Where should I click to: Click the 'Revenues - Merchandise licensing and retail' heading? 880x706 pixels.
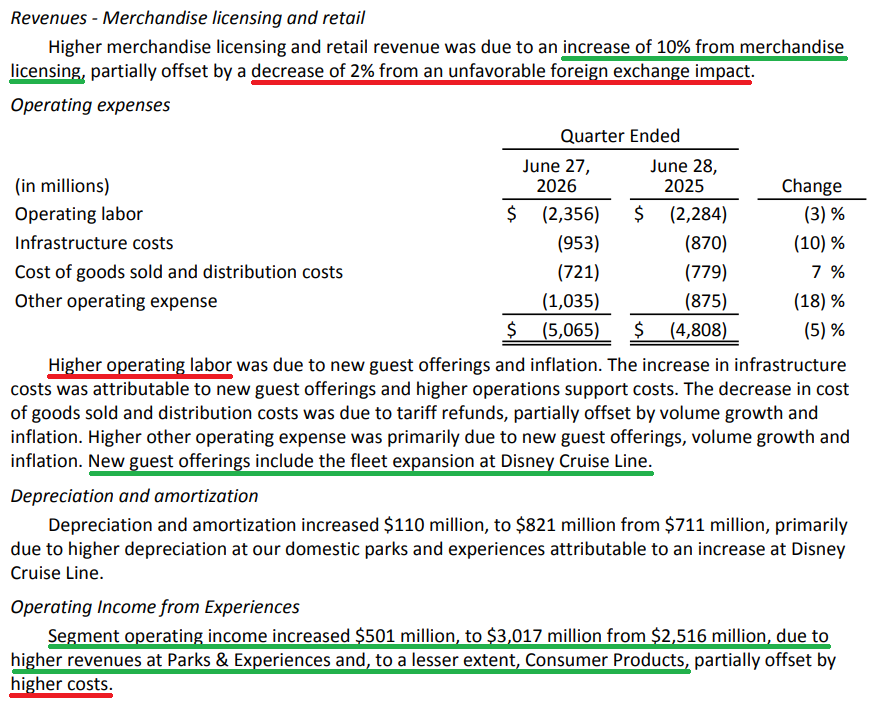click(x=187, y=18)
